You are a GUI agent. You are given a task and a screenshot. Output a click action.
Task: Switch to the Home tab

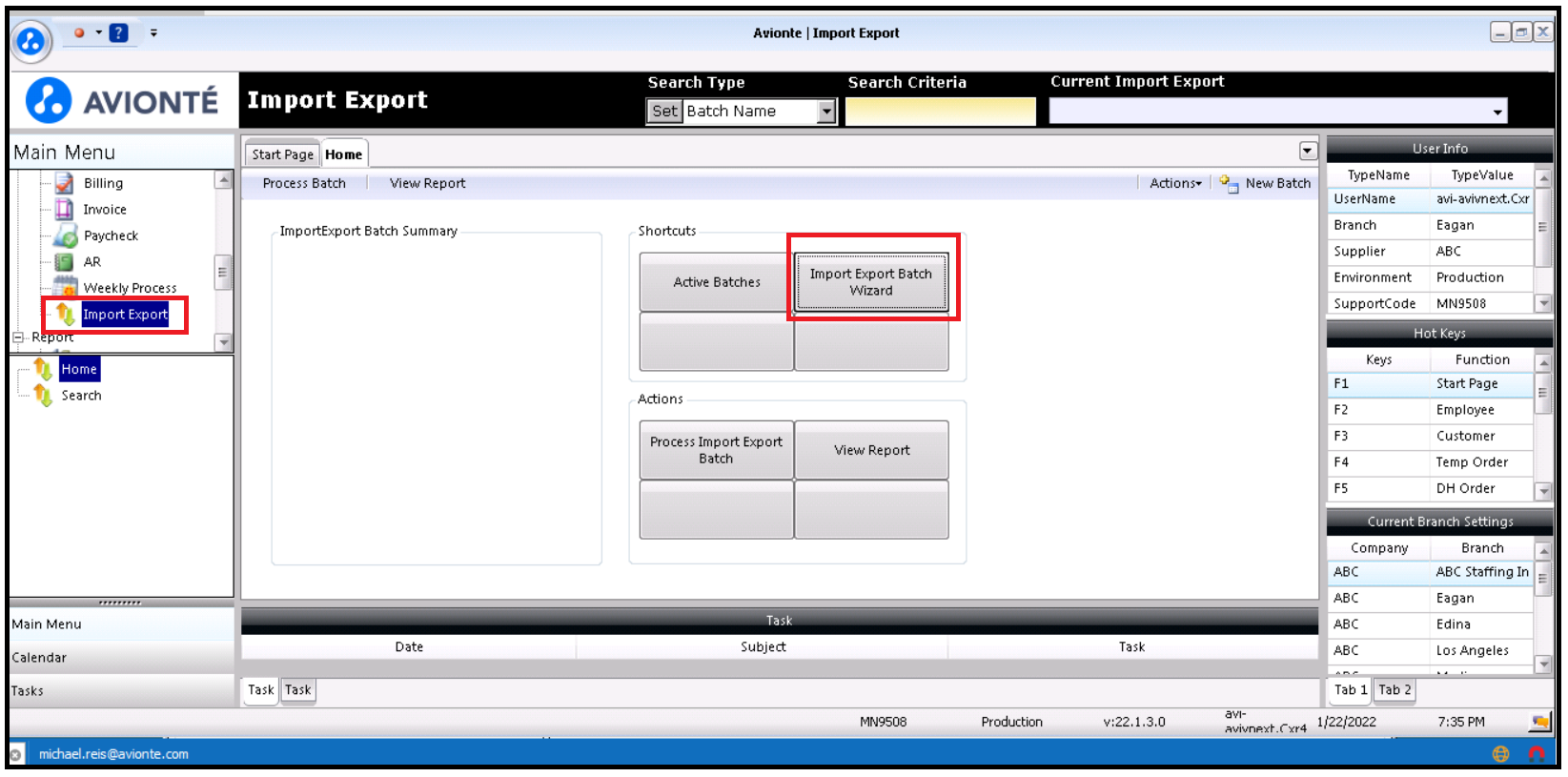click(343, 154)
